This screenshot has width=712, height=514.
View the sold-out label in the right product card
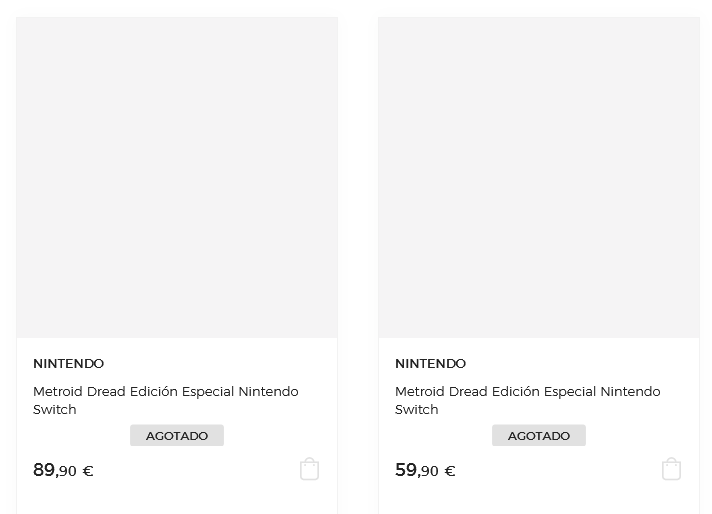pos(539,436)
